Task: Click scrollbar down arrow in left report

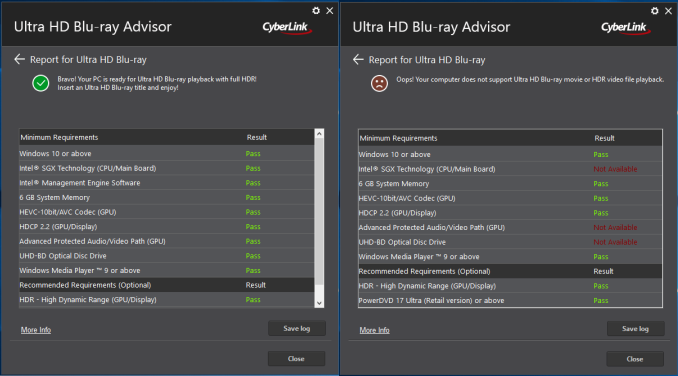Action: [319, 303]
